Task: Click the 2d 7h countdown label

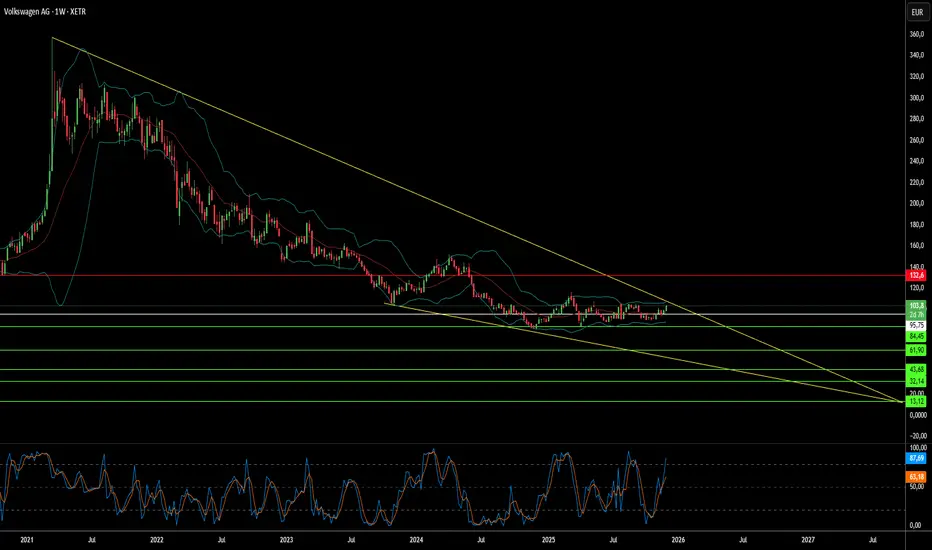Action: (x=914, y=314)
